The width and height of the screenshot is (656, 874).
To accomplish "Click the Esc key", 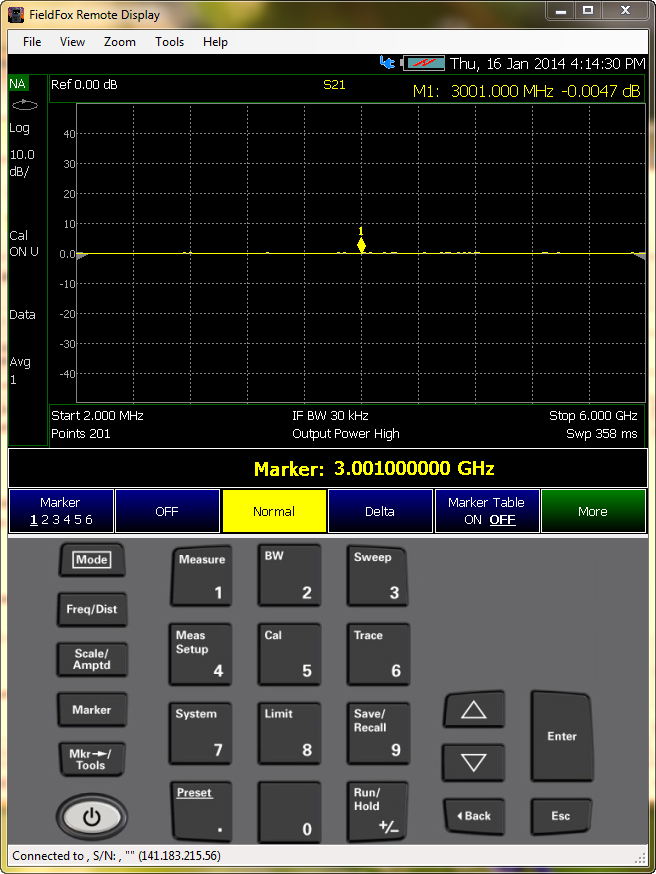I will click(x=561, y=816).
